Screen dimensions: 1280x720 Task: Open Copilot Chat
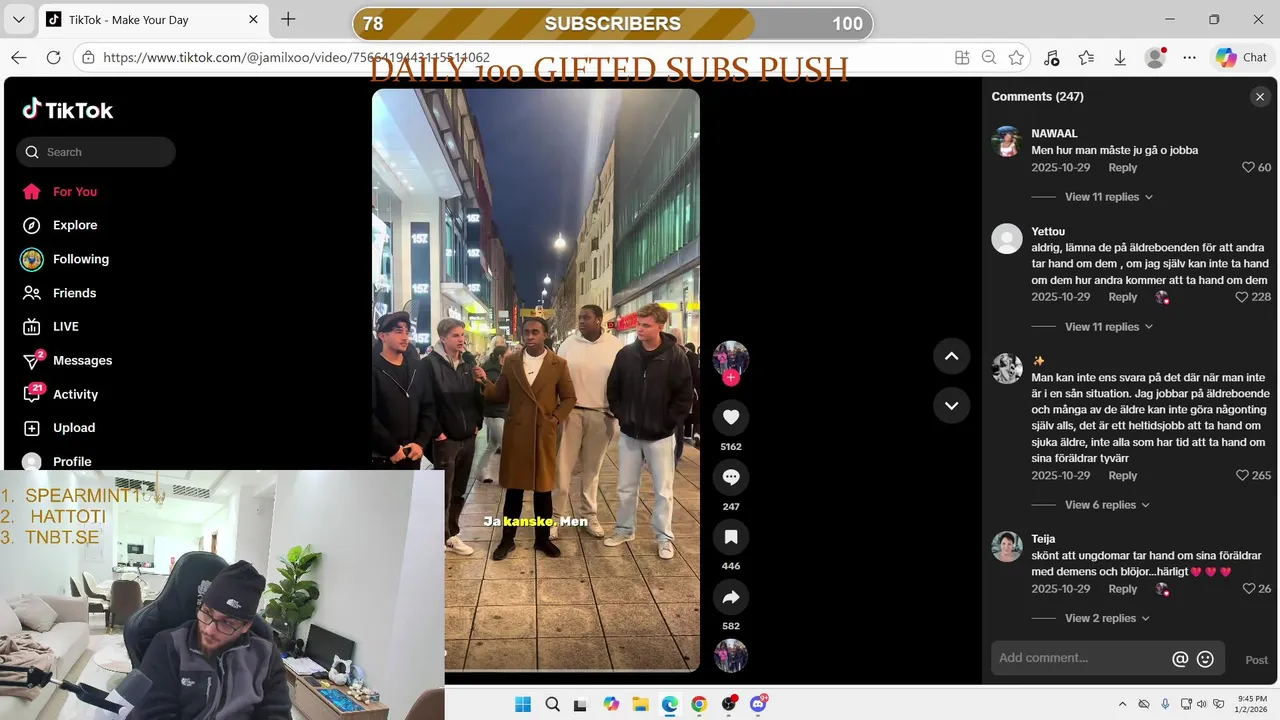[x=1241, y=58]
